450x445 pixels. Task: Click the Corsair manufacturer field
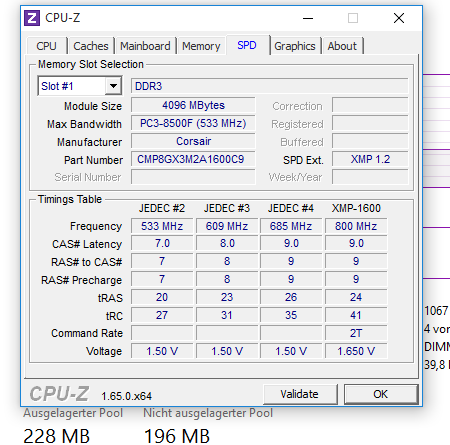coord(193,141)
